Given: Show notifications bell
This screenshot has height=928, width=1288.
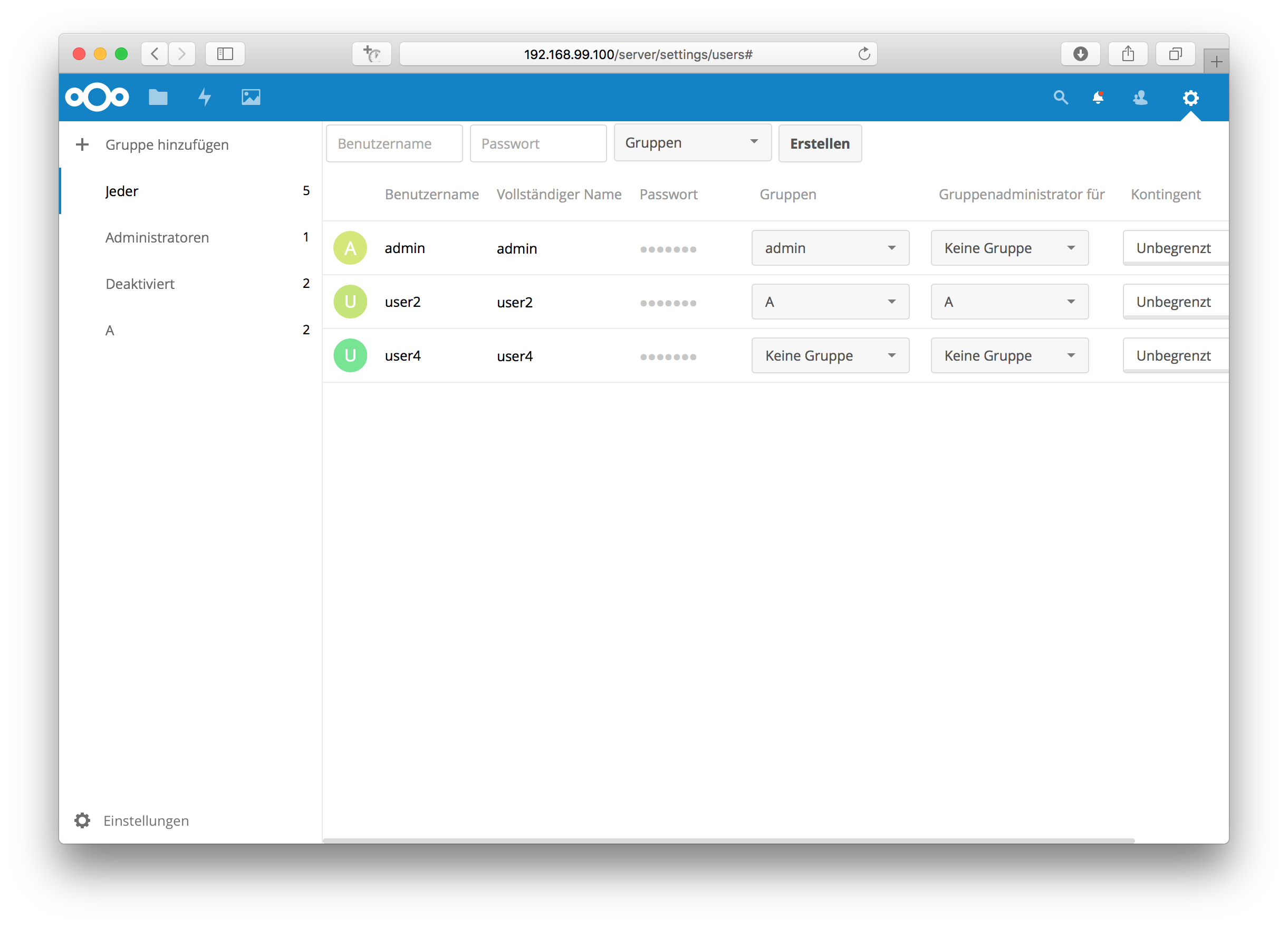Looking at the screenshot, I should click(1098, 98).
